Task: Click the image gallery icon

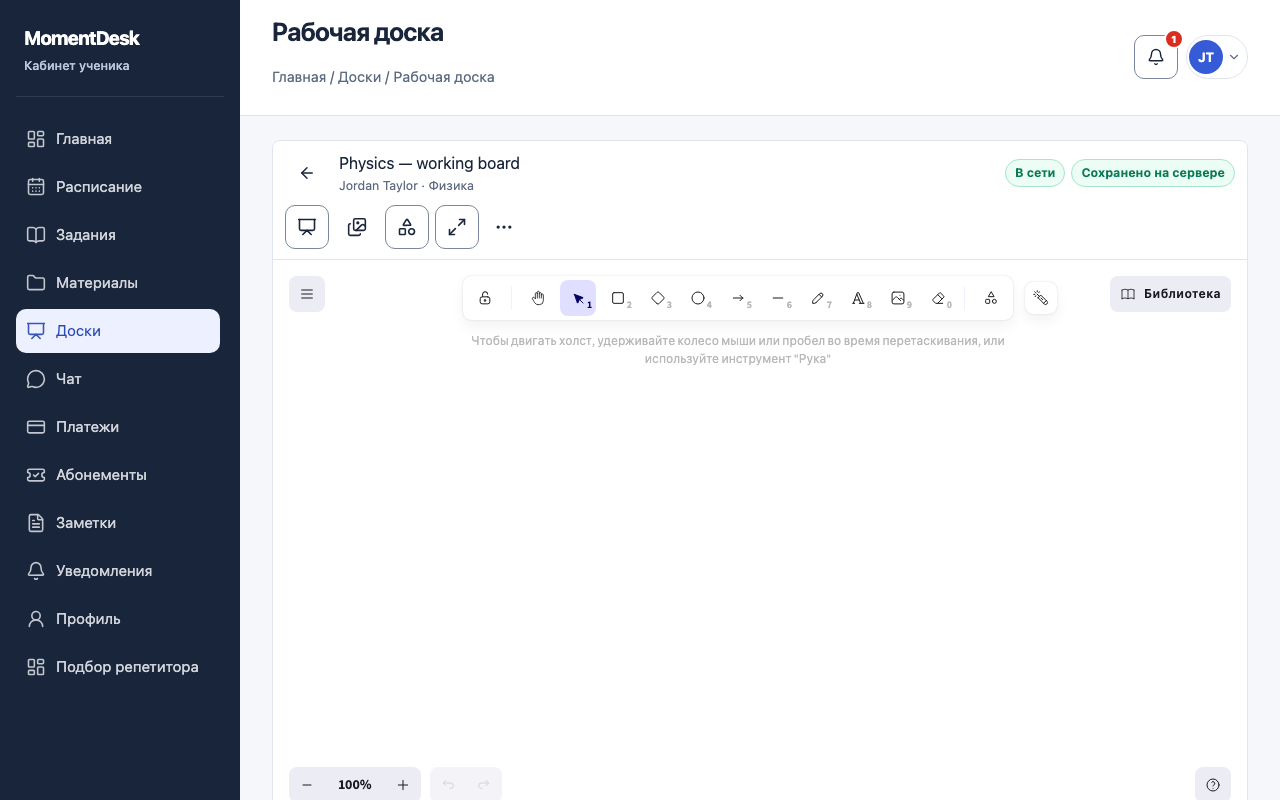Action: (x=357, y=227)
